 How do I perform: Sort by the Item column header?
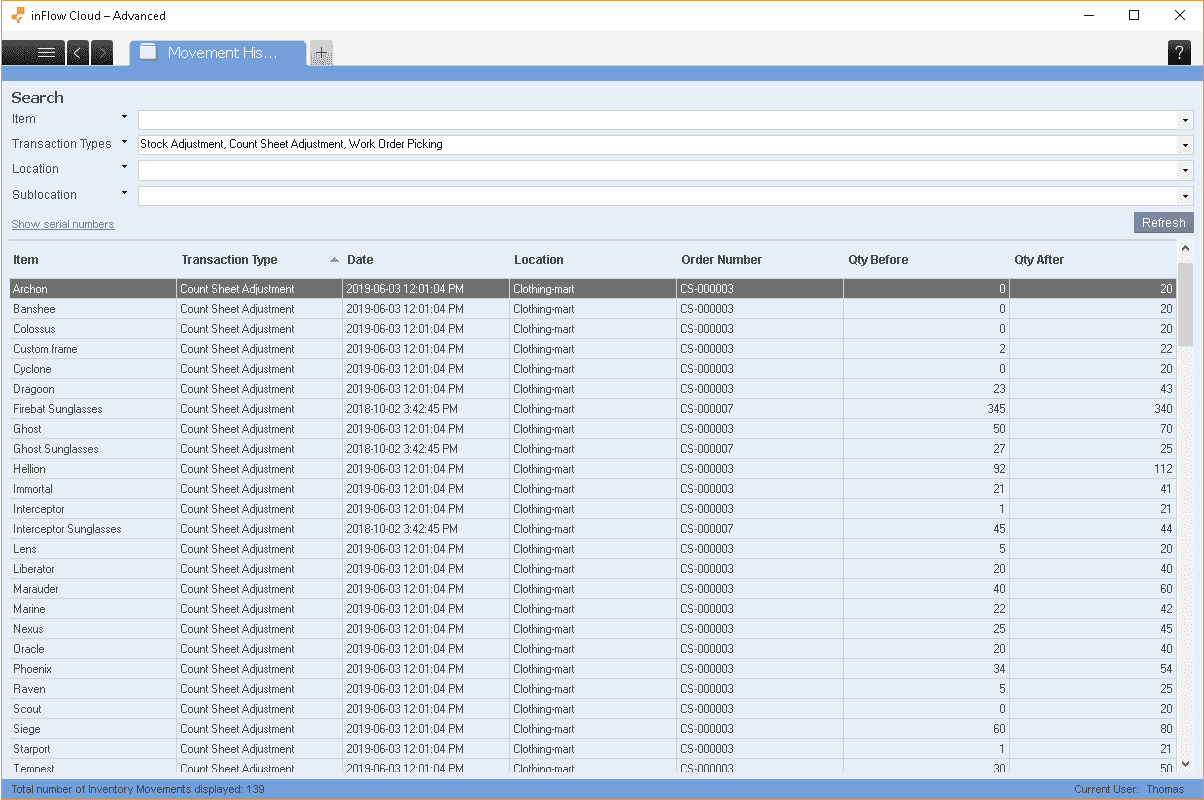point(26,260)
